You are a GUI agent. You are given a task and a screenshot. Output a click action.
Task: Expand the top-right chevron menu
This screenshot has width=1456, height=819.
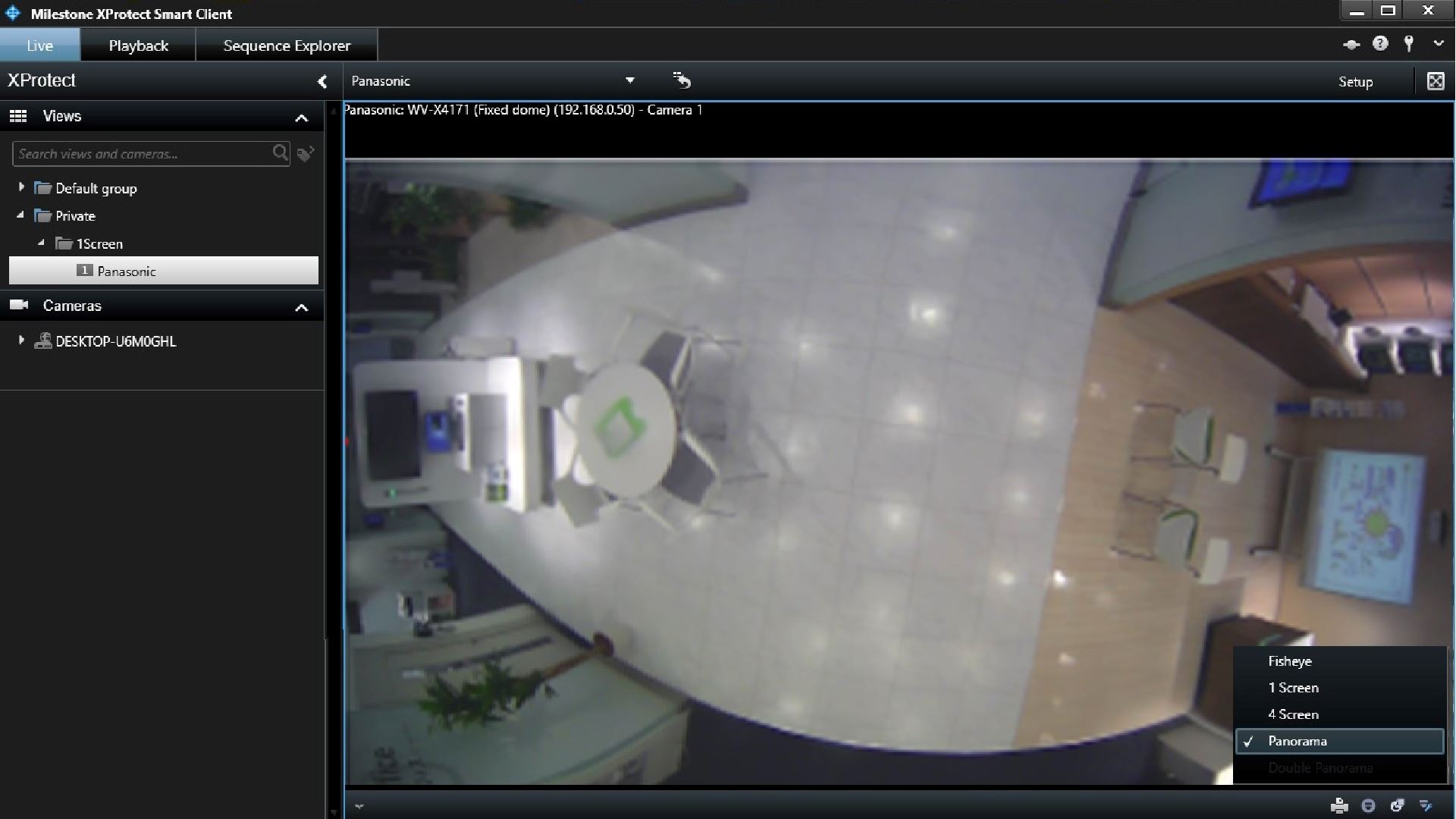pos(1439,44)
